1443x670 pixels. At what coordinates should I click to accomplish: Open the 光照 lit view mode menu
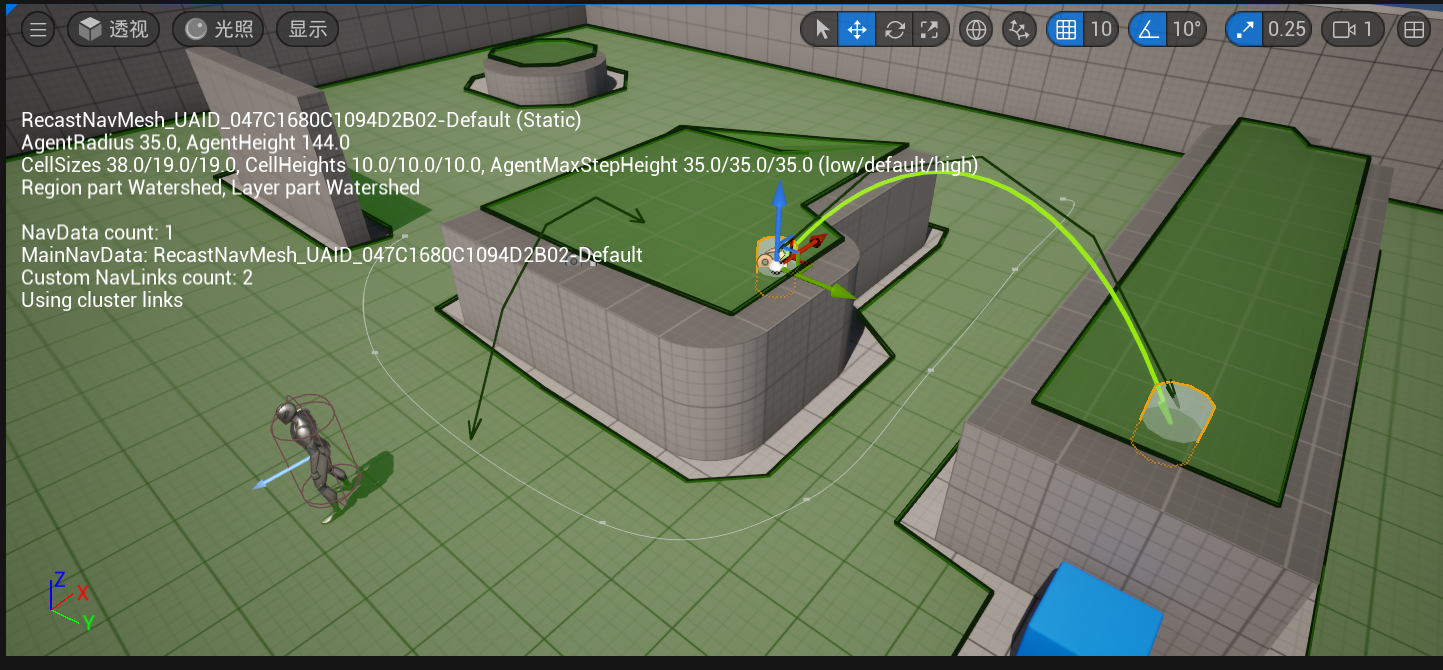(217, 29)
